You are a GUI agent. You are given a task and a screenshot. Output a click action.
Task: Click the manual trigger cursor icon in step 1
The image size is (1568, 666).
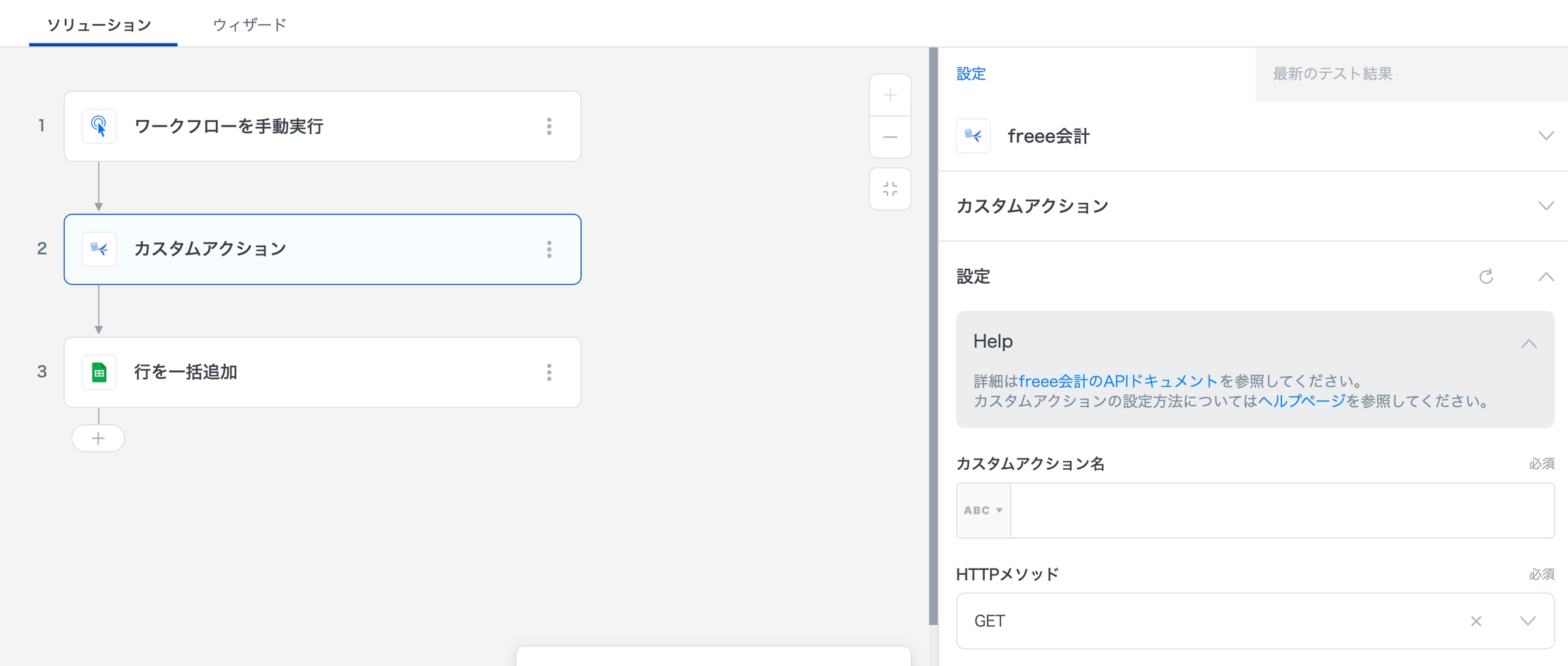coord(99,126)
